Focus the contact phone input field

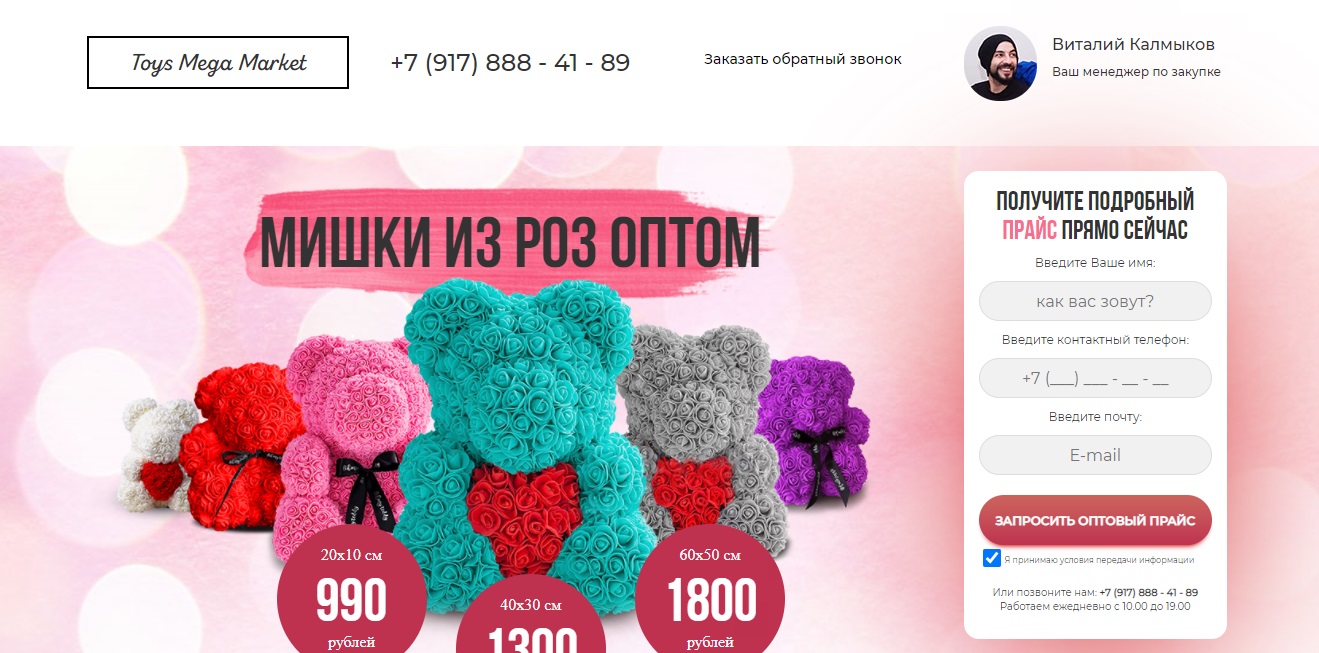tap(1095, 378)
